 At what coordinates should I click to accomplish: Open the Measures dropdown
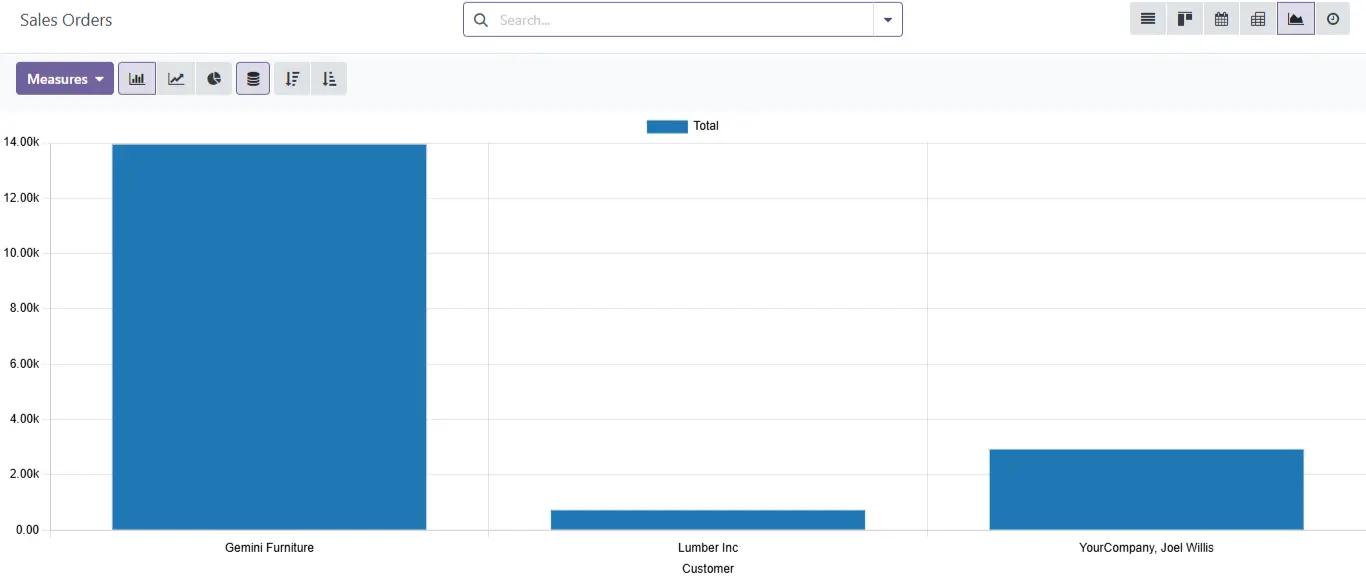point(65,79)
